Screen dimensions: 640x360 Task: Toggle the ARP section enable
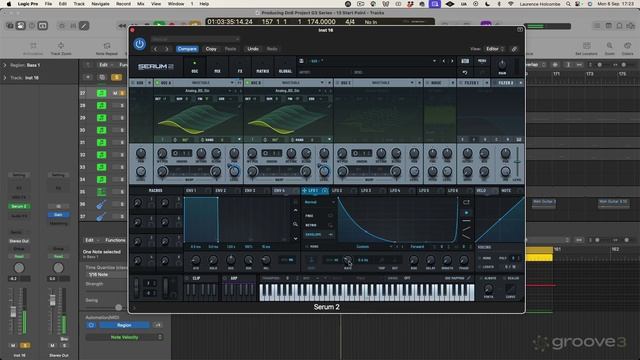tap(225, 278)
